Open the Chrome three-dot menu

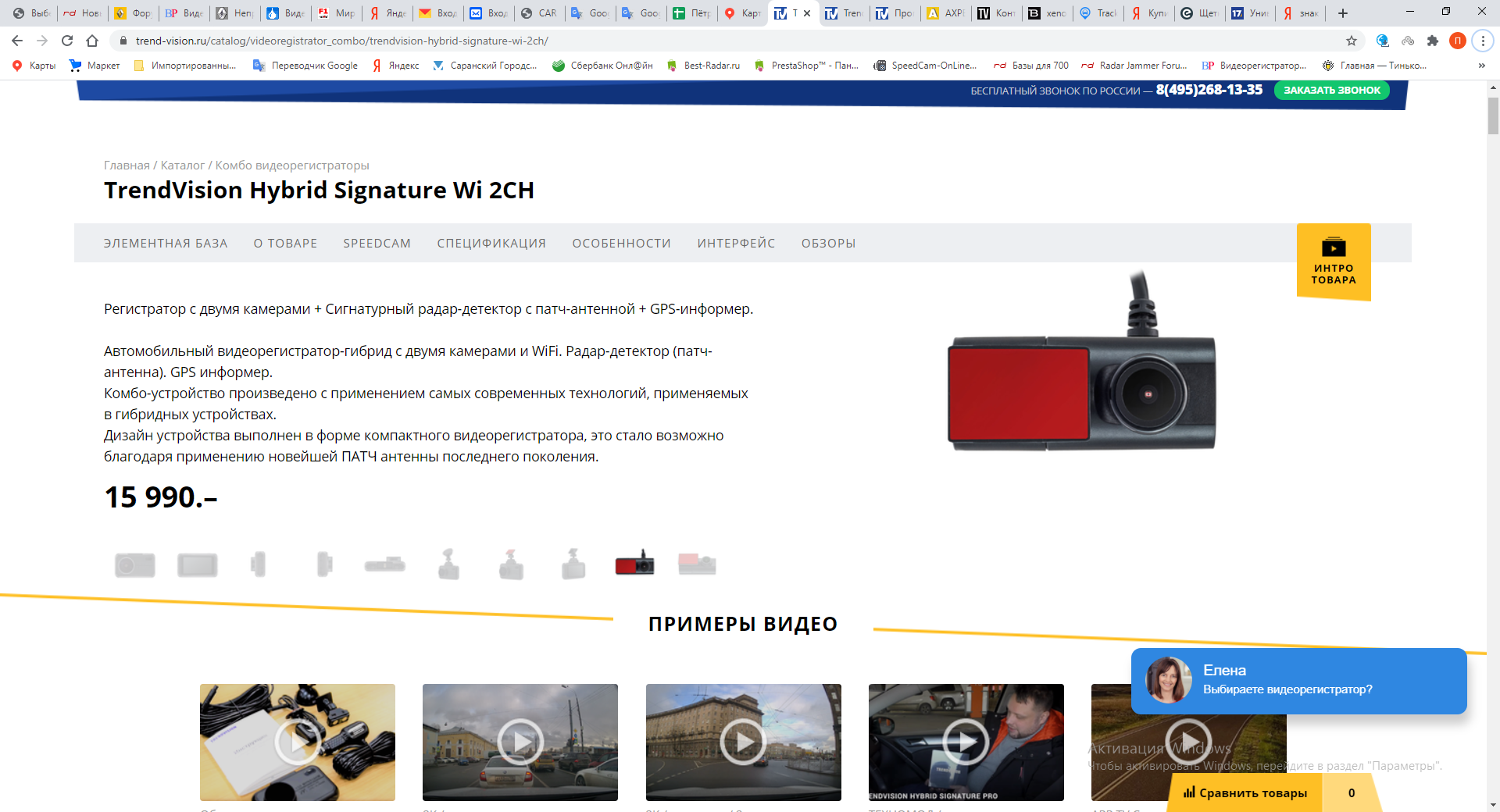[x=1483, y=41]
